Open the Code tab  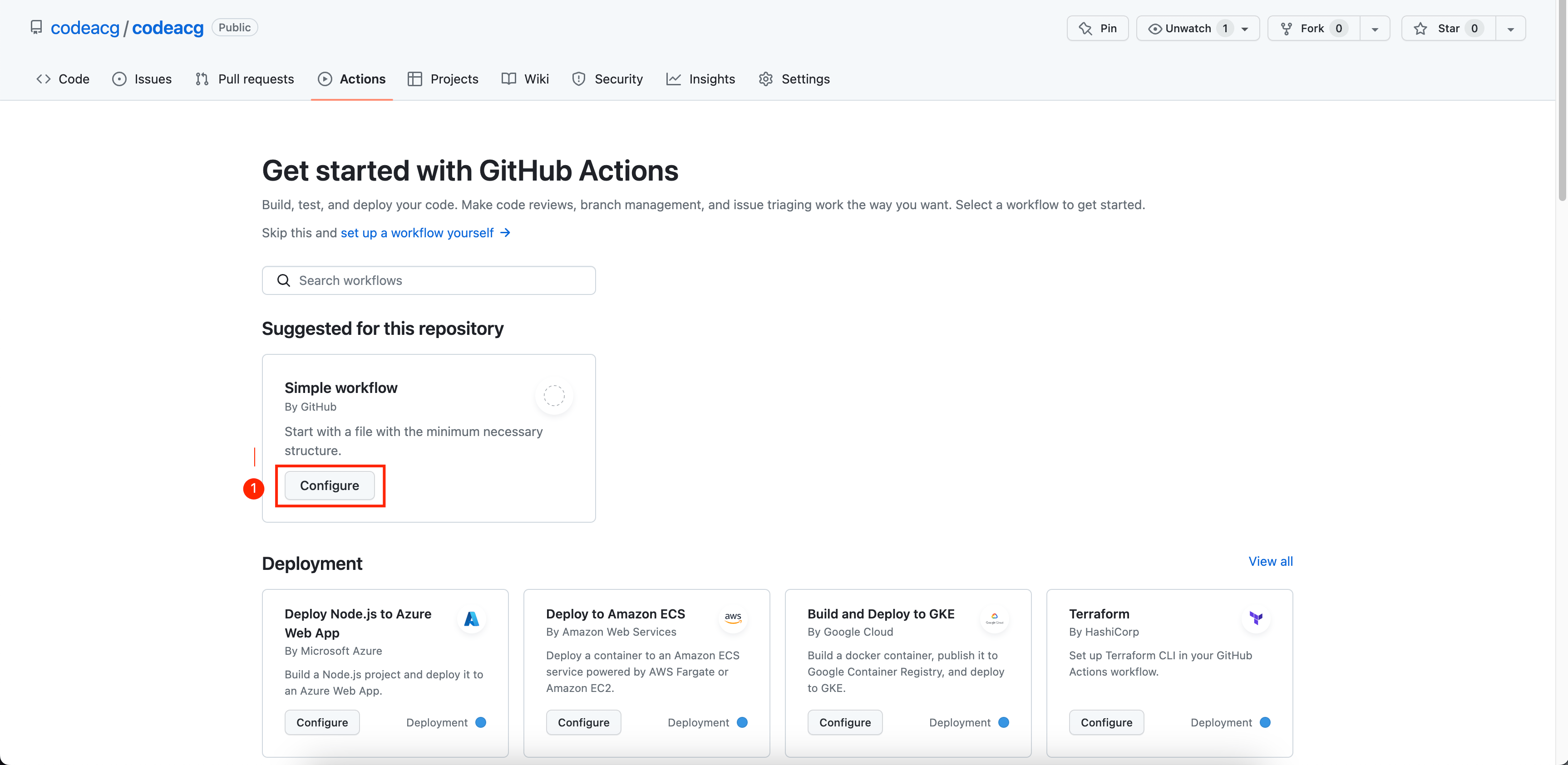pyautogui.click(x=63, y=79)
